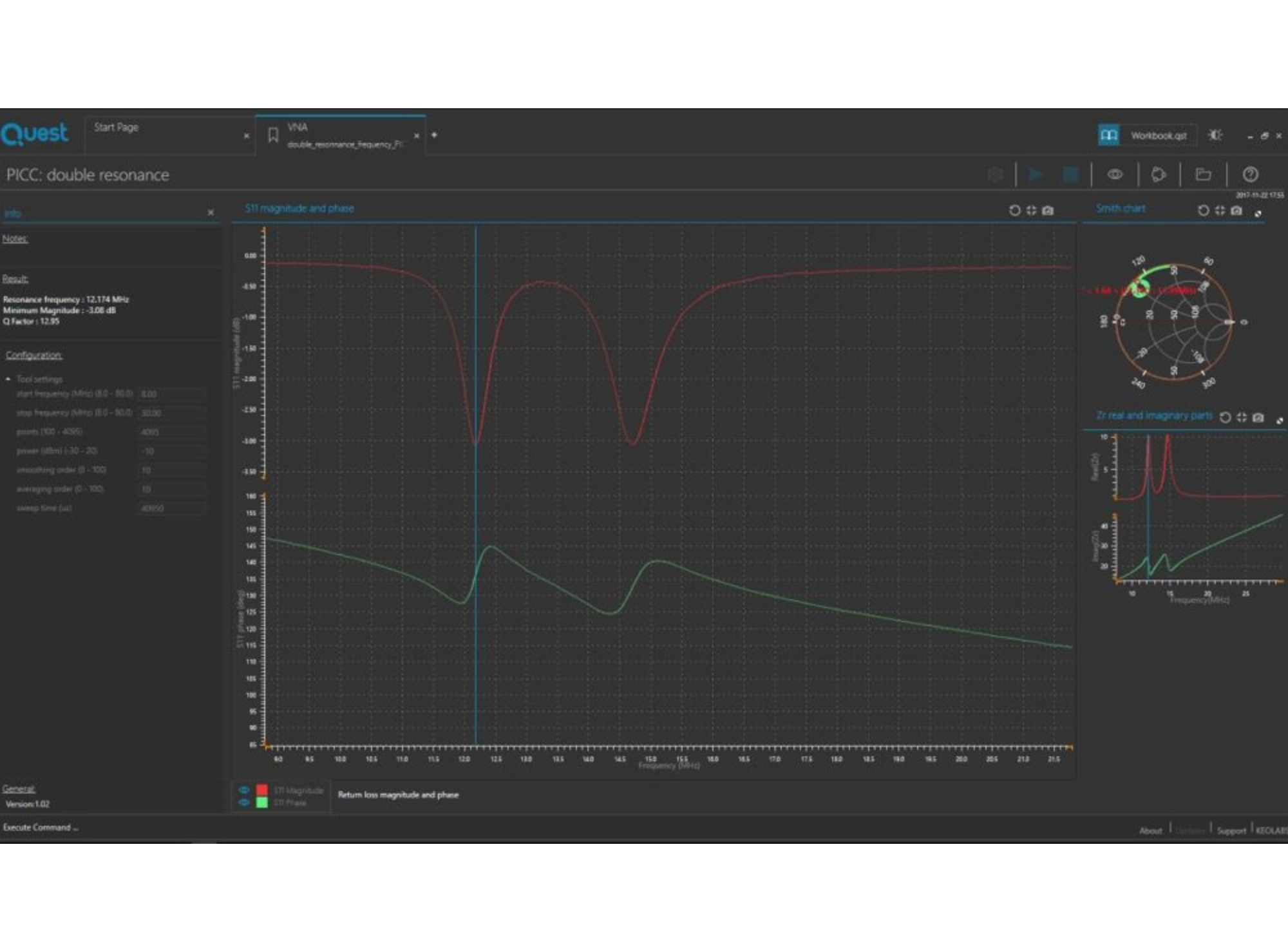Click the stop measurement square button

click(1070, 175)
